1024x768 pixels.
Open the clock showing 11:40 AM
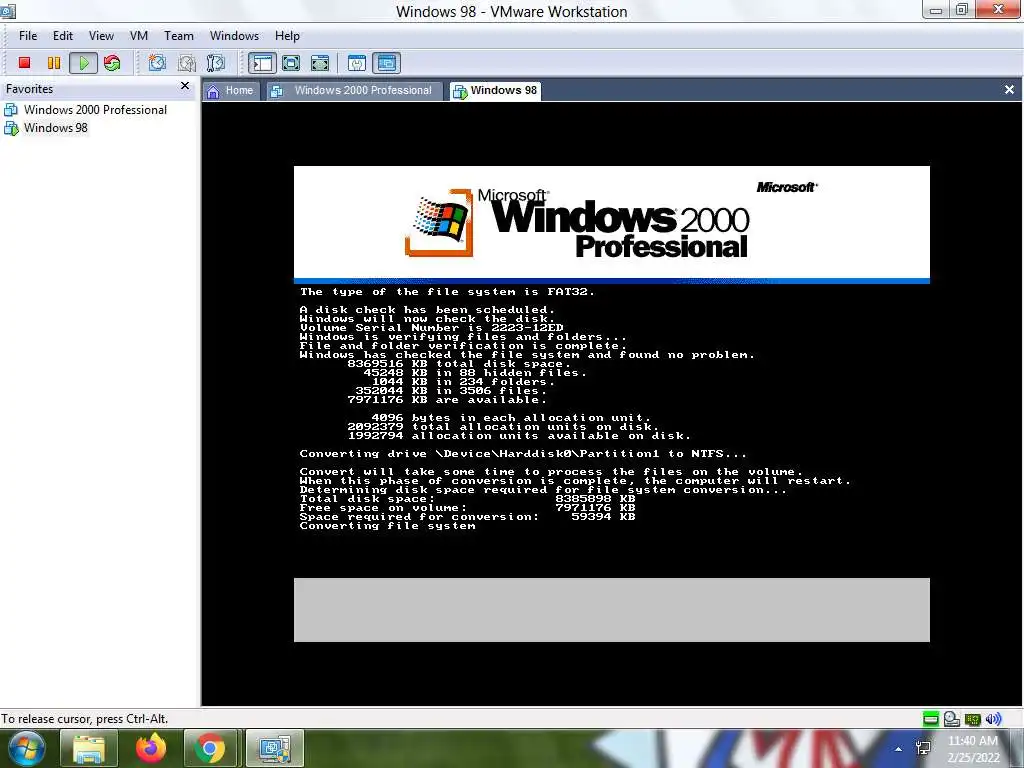point(973,749)
